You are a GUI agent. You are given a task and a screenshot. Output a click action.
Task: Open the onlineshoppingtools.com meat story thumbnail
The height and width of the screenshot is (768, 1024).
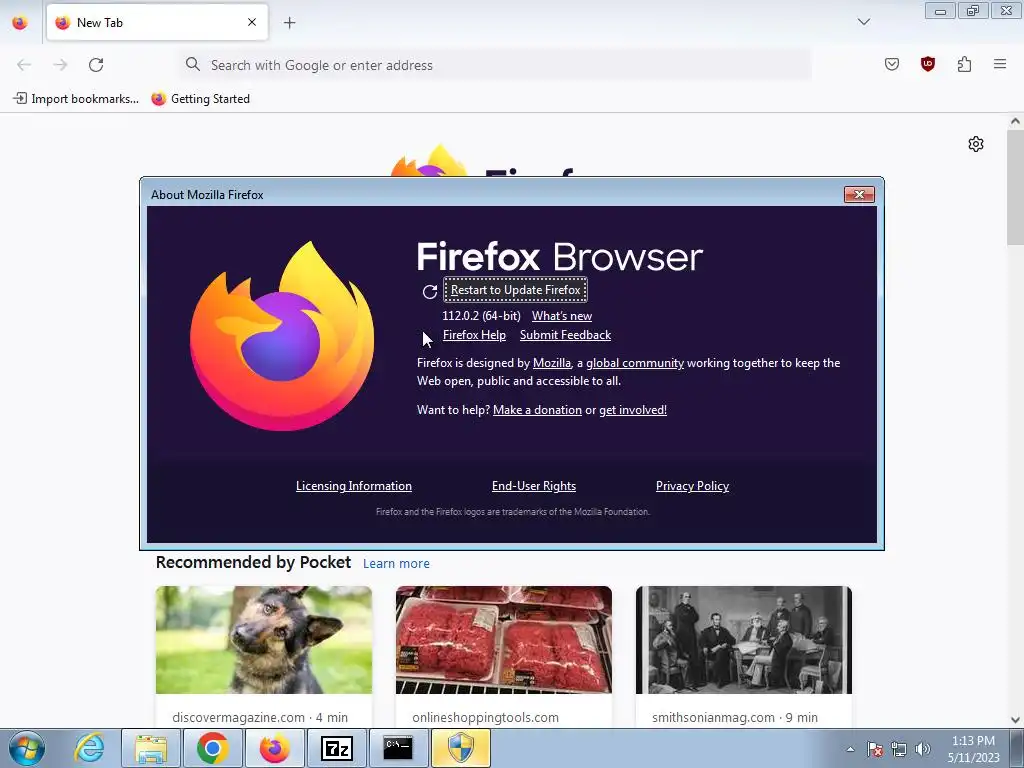(504, 640)
